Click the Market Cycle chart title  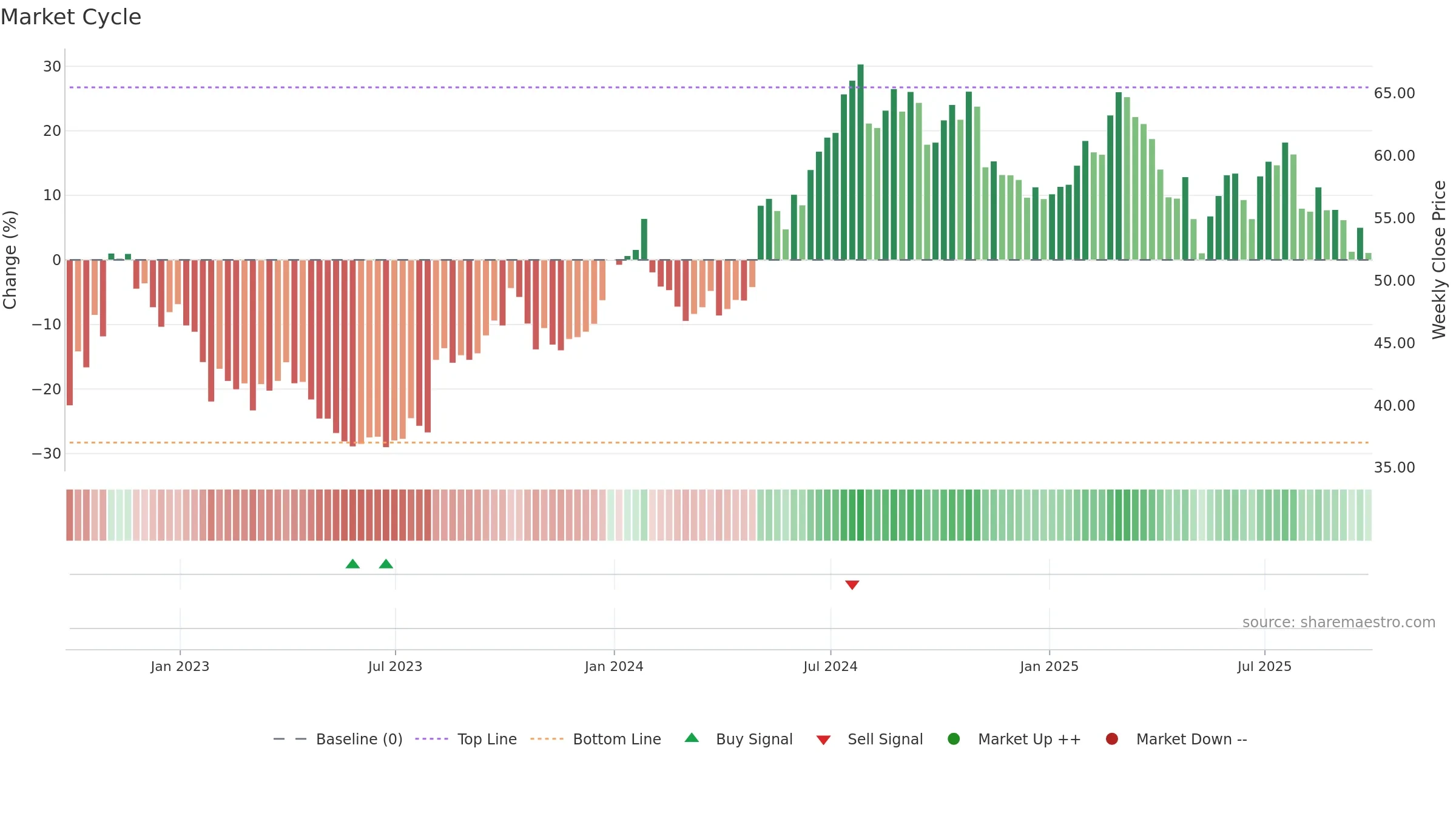(x=71, y=17)
